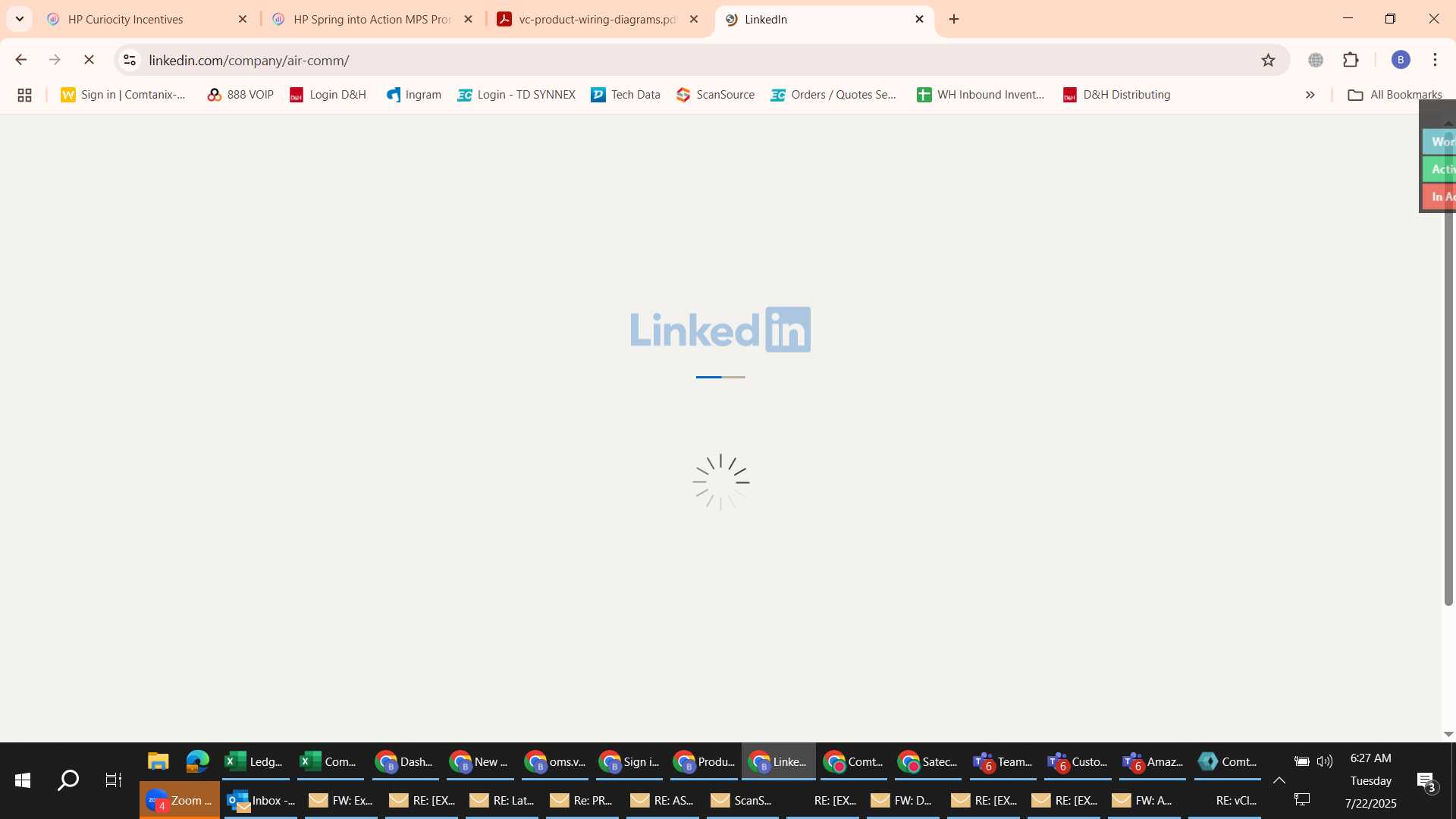Viewport: 1456px width, 819px height.
Task: Open the Extensions puzzle icon
Action: 1351,60
